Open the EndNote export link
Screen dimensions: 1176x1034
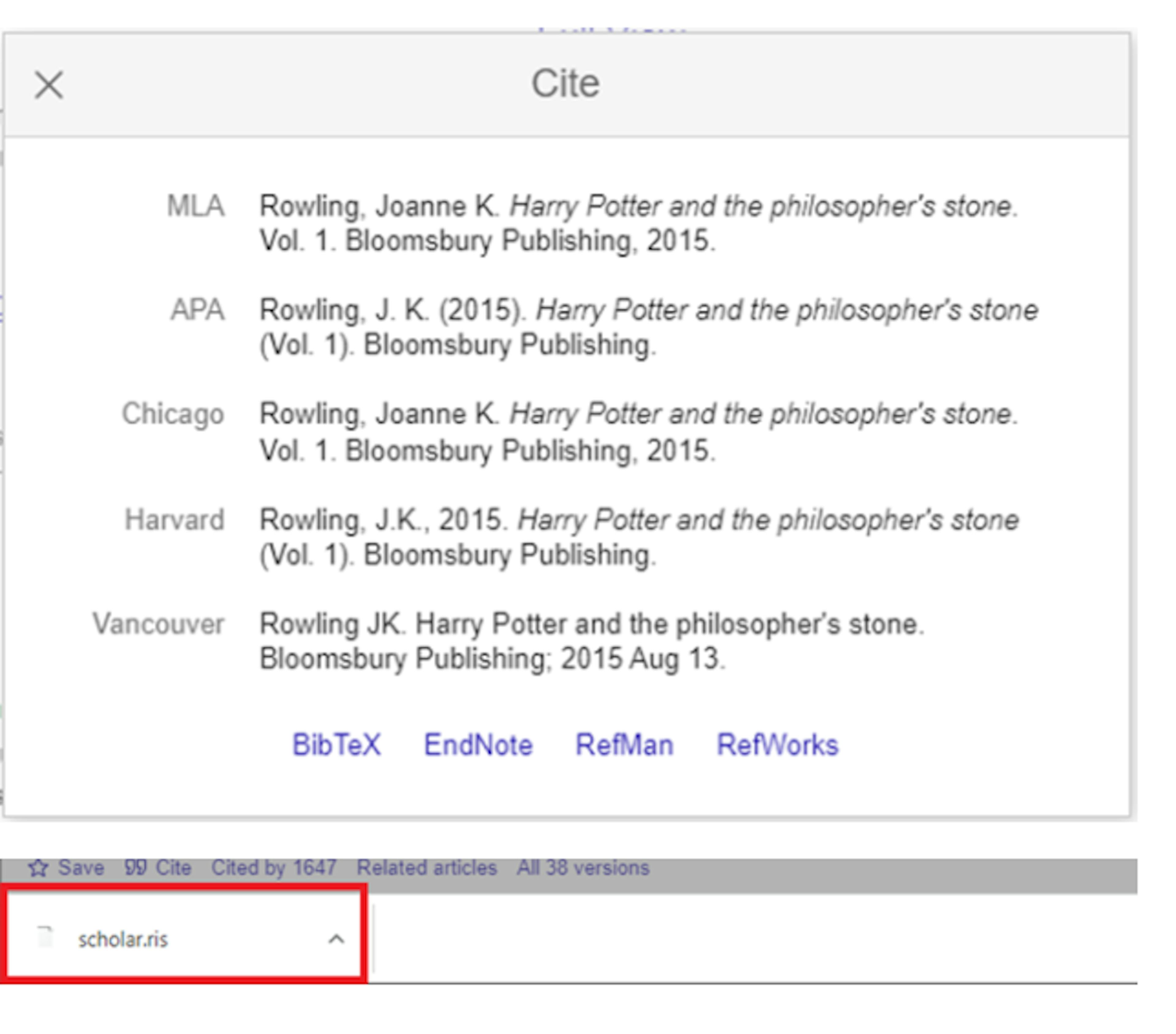[x=478, y=745]
